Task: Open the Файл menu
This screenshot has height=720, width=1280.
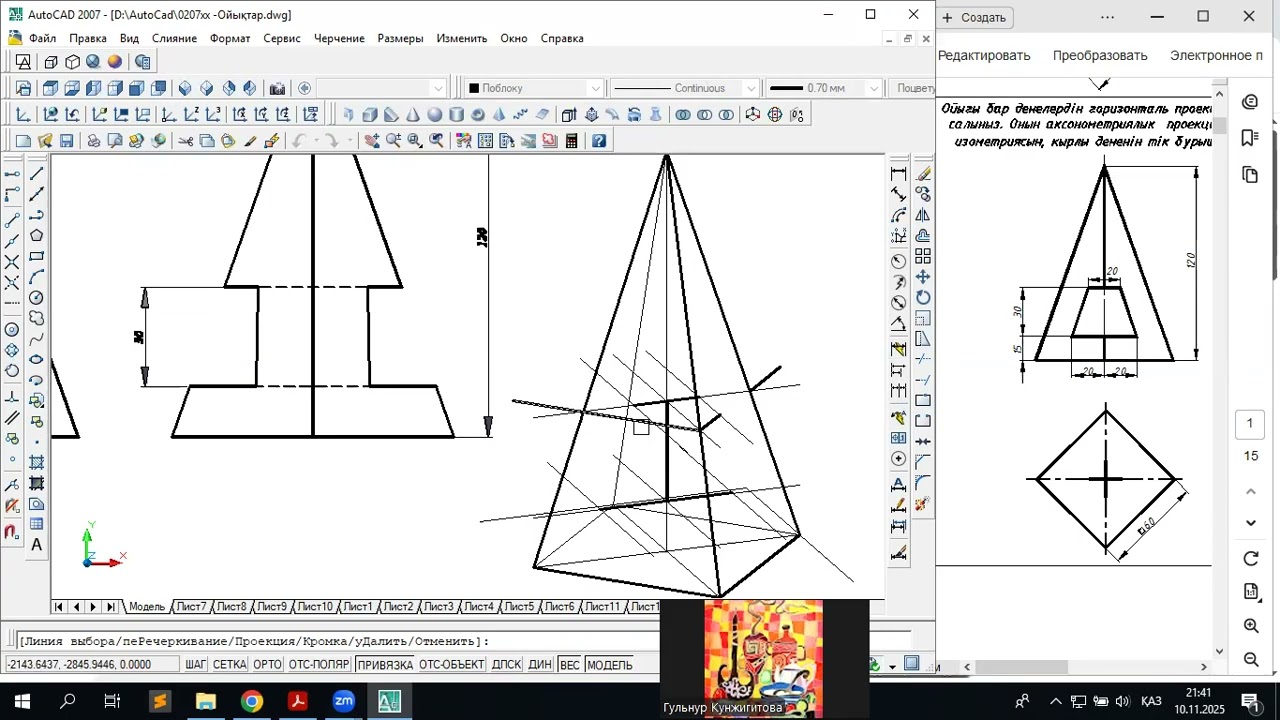Action: click(x=42, y=38)
